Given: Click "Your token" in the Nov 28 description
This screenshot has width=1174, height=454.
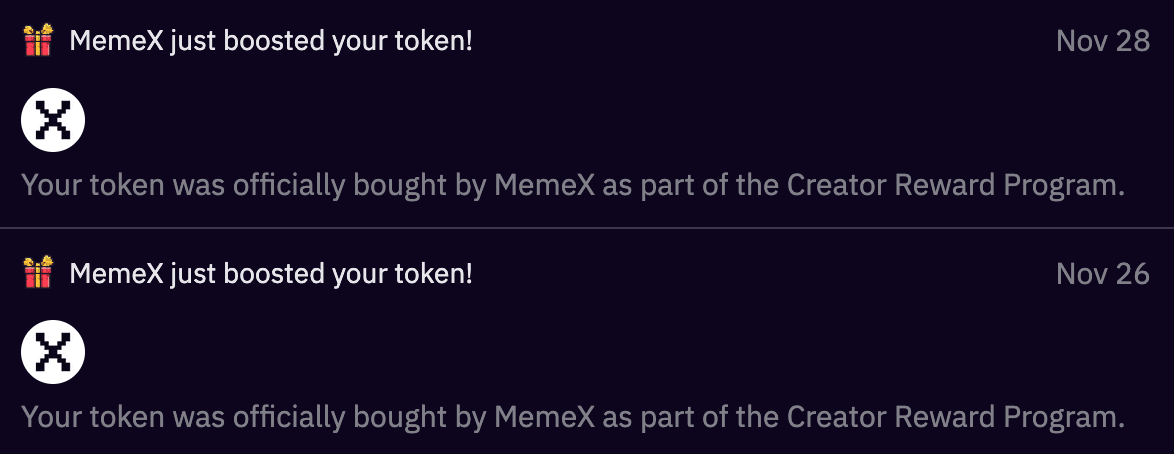Looking at the screenshot, I should pos(83,185).
